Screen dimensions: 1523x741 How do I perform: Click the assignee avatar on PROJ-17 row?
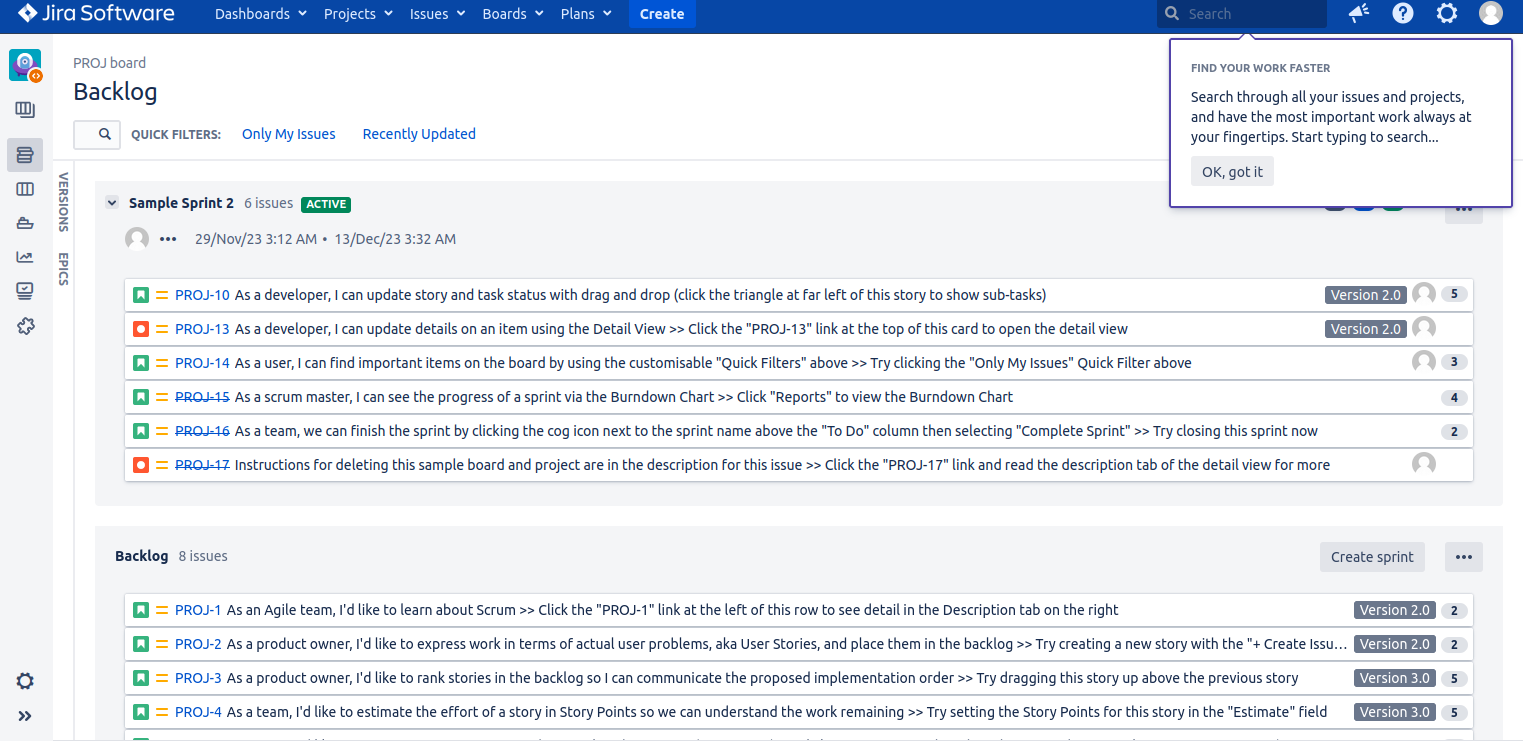tap(1424, 464)
